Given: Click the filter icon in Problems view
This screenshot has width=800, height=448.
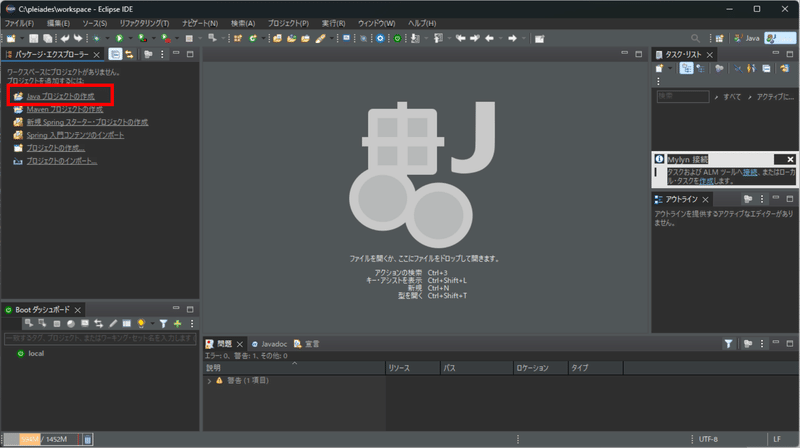Looking at the screenshot, I should [729, 343].
